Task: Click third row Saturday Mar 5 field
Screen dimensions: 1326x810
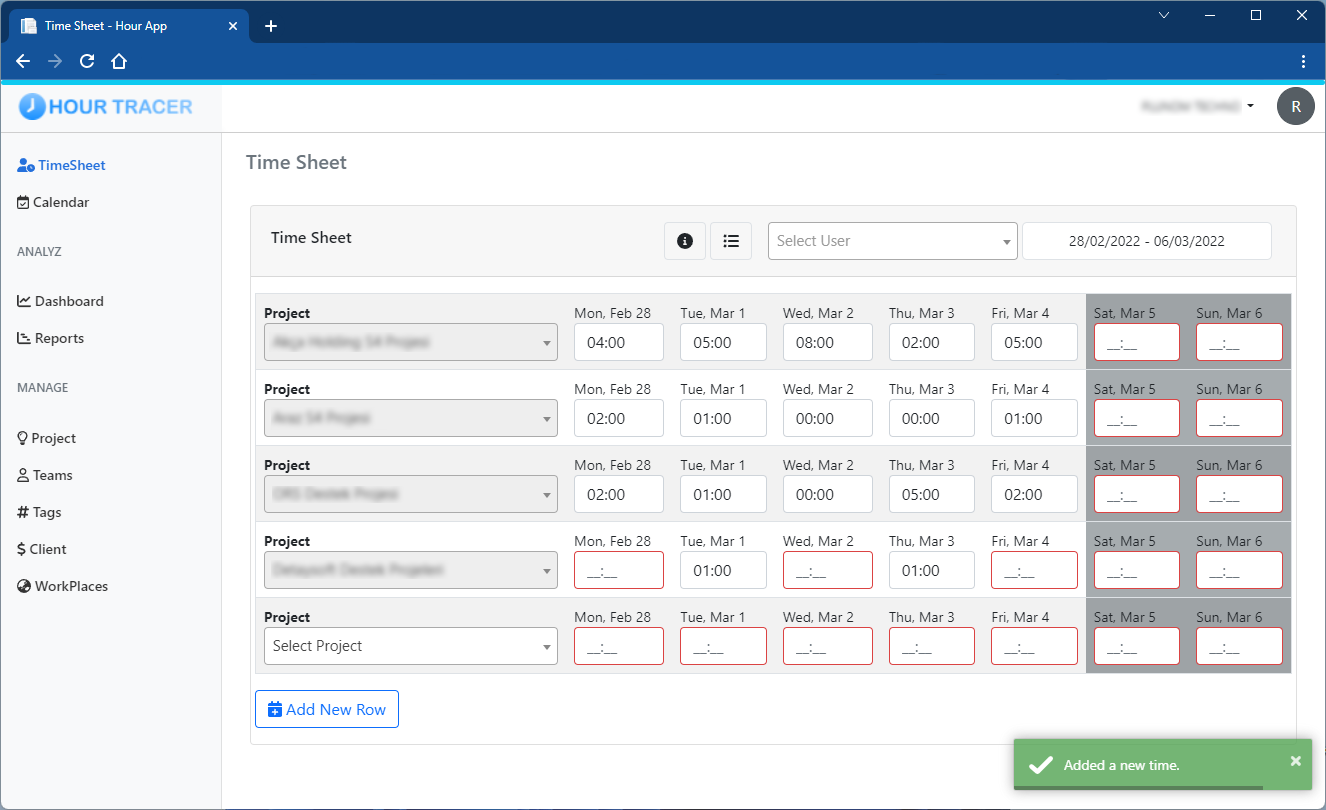Action: pos(1137,494)
